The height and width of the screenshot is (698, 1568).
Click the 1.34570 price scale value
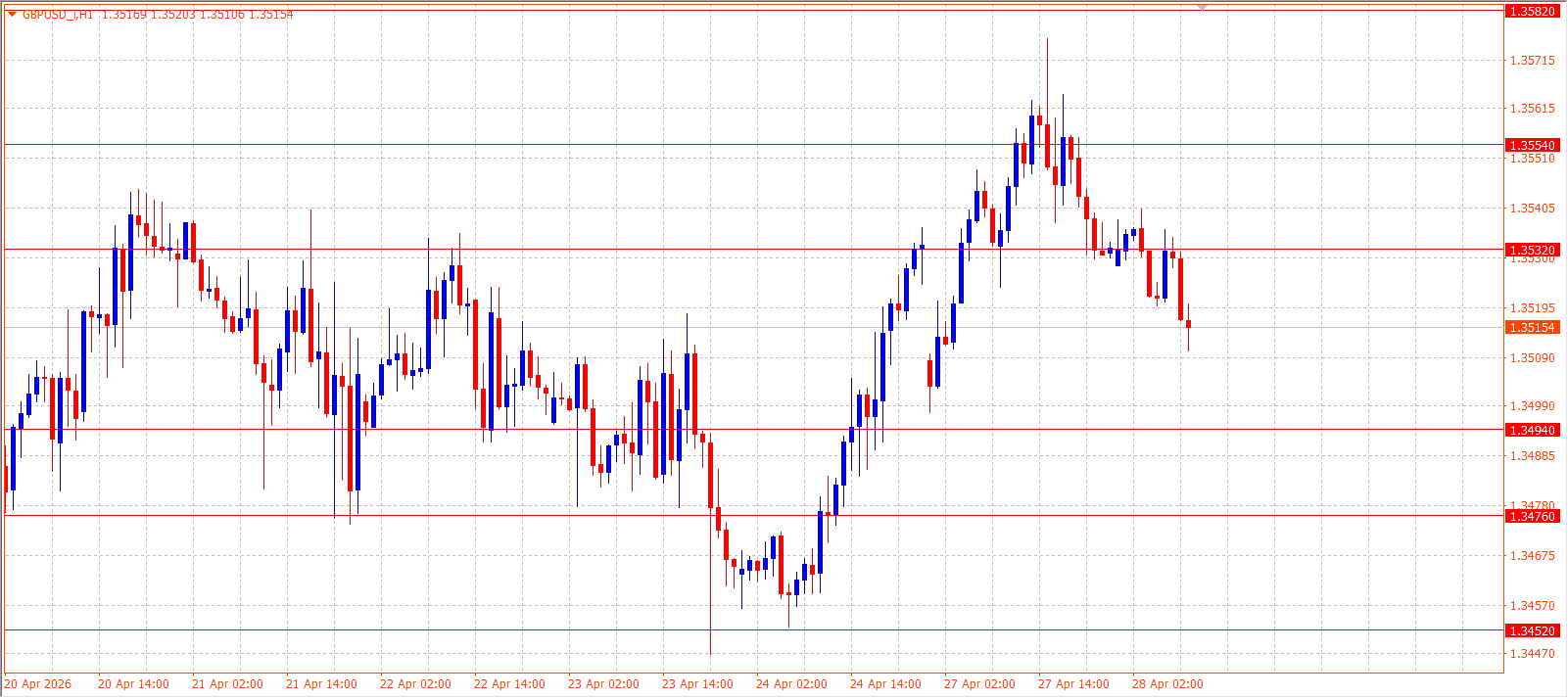(x=1533, y=606)
